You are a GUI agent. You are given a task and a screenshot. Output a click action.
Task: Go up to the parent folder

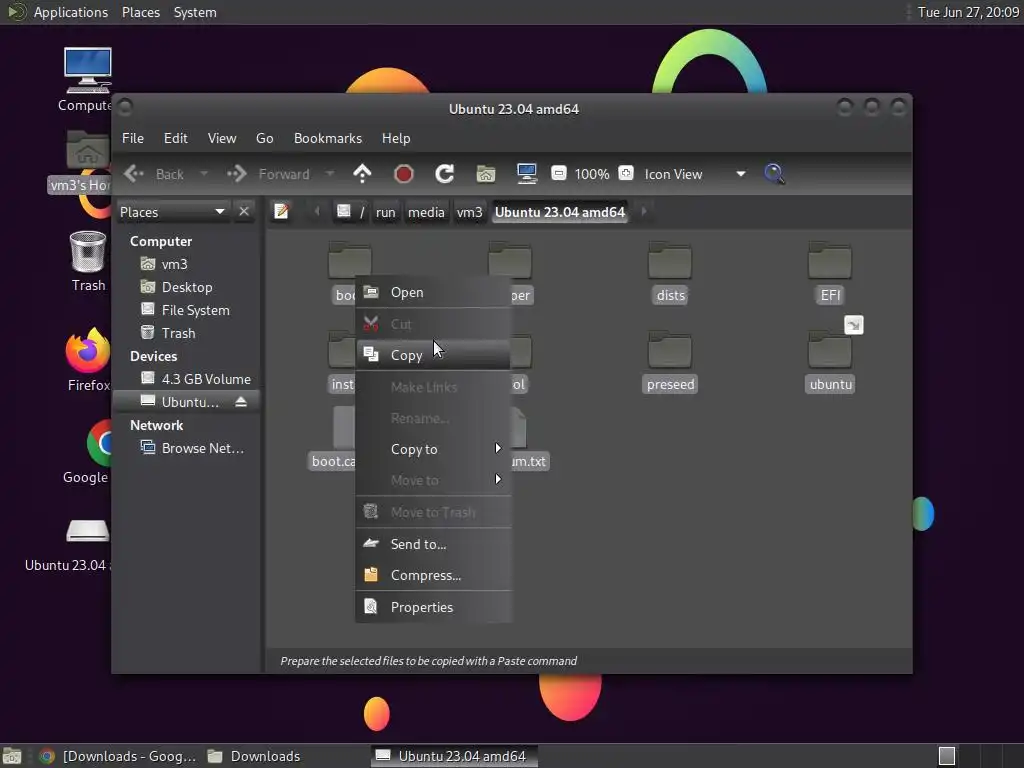coord(362,174)
